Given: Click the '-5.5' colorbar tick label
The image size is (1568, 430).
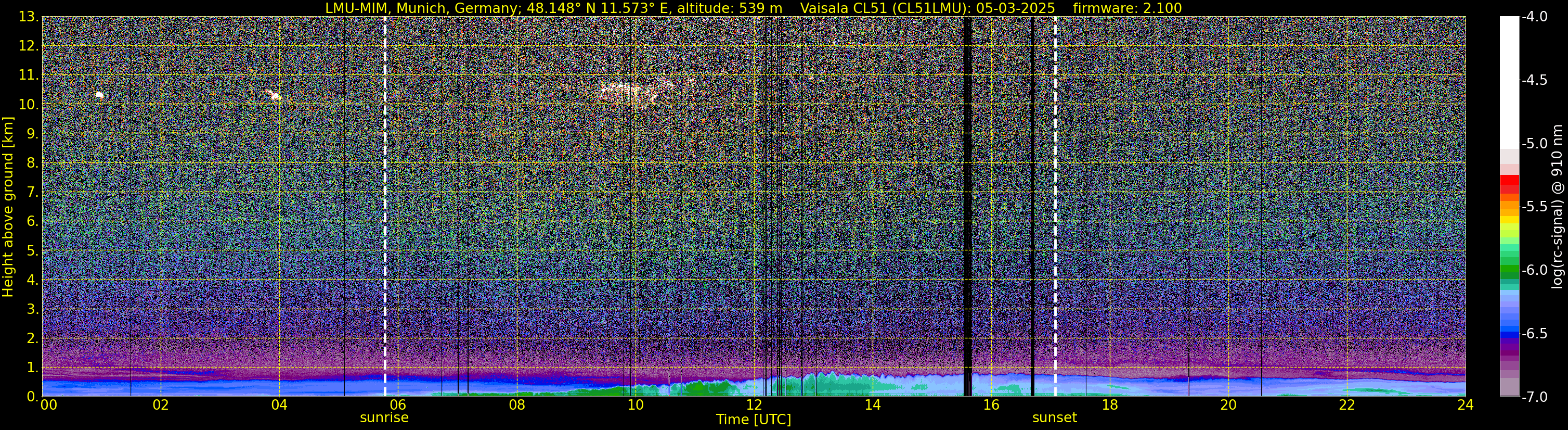Looking at the screenshot, I should point(1534,207).
